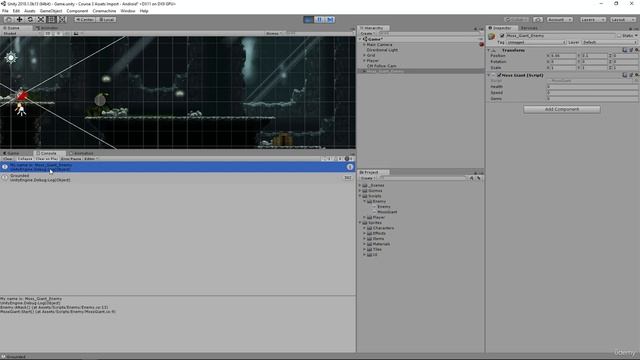Switch to the lower Animation tab
The height and width of the screenshot is (360, 640).
pos(81,153)
